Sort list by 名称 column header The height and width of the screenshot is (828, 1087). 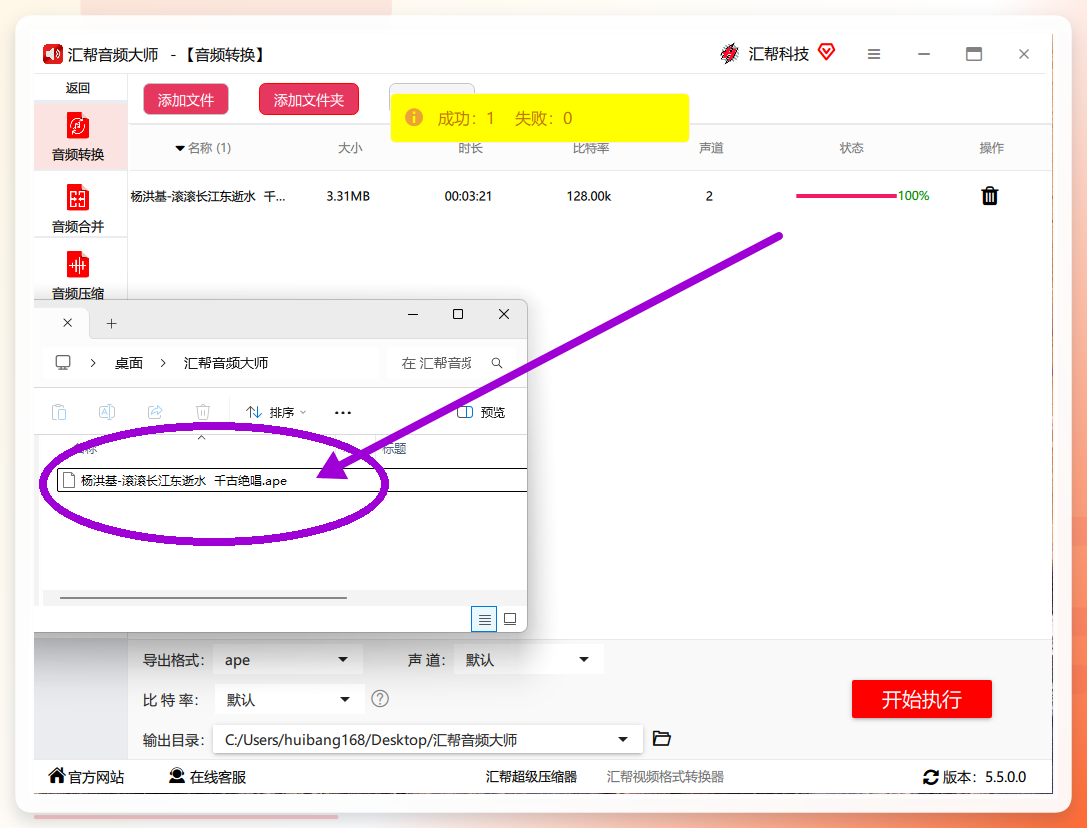click(x=203, y=148)
